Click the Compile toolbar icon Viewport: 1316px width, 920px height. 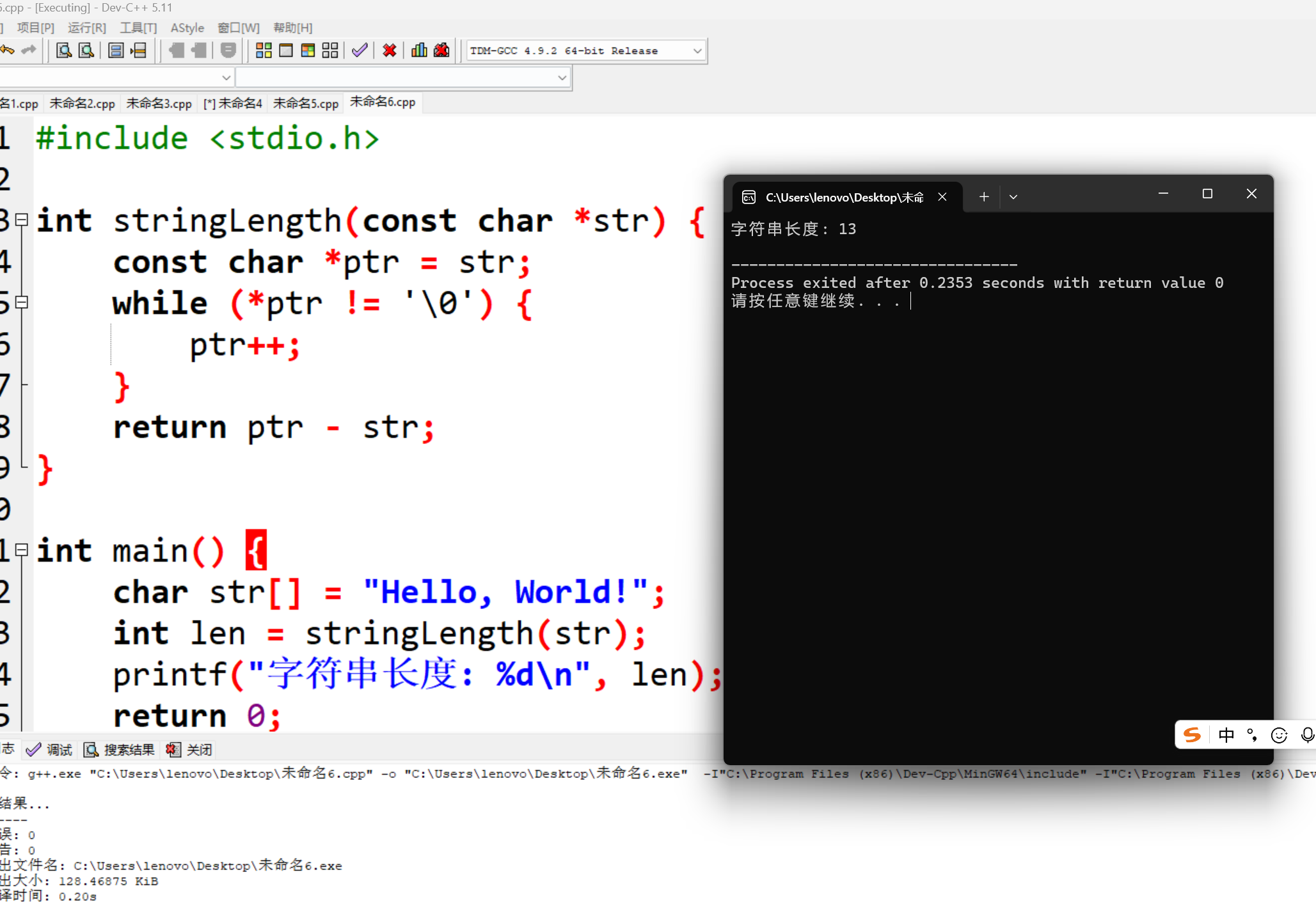[264, 51]
